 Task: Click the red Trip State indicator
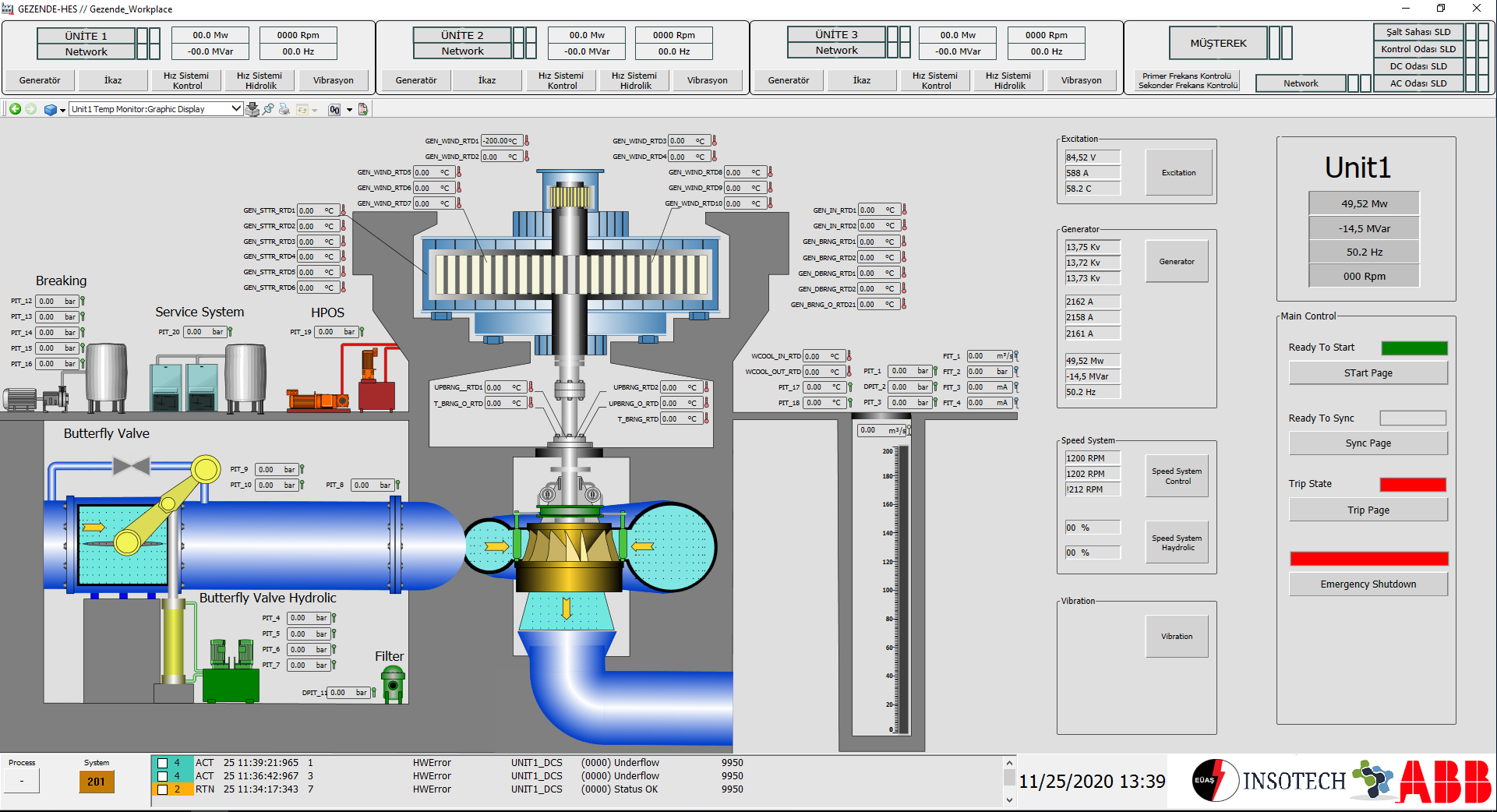[x=1412, y=485]
